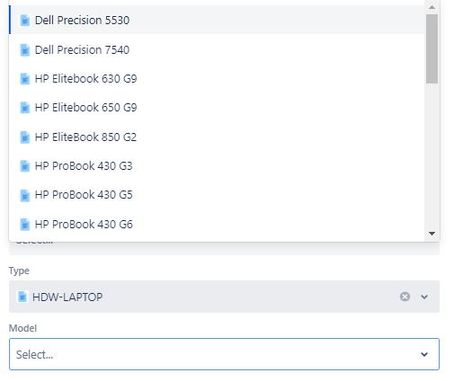The width and height of the screenshot is (454, 381).
Task: Click the icon next to HP Elitebook 630 G9
Action: [25, 79]
